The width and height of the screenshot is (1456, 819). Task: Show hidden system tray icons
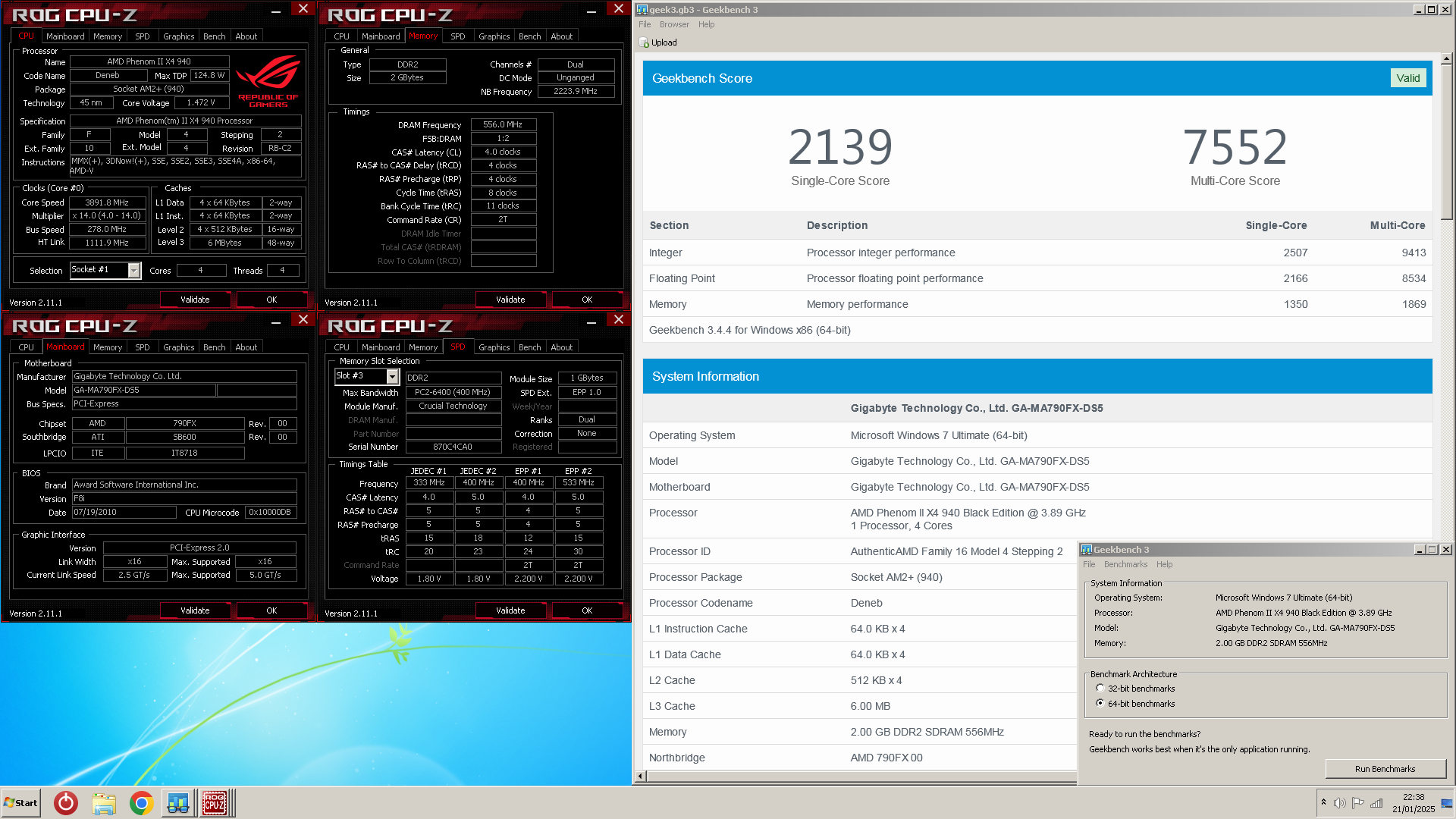pyautogui.click(x=1323, y=802)
